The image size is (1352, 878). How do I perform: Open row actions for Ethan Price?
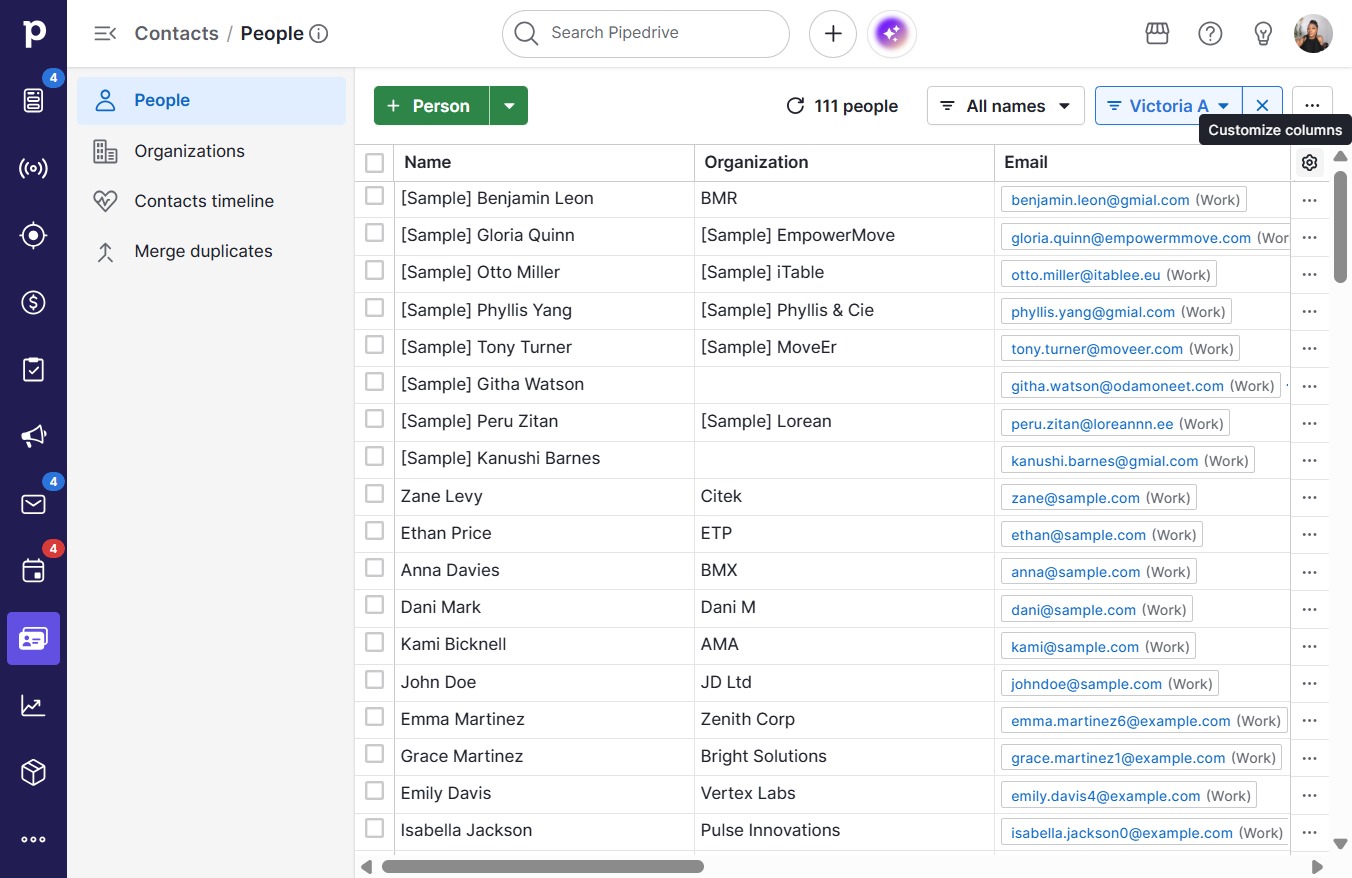(x=1310, y=535)
